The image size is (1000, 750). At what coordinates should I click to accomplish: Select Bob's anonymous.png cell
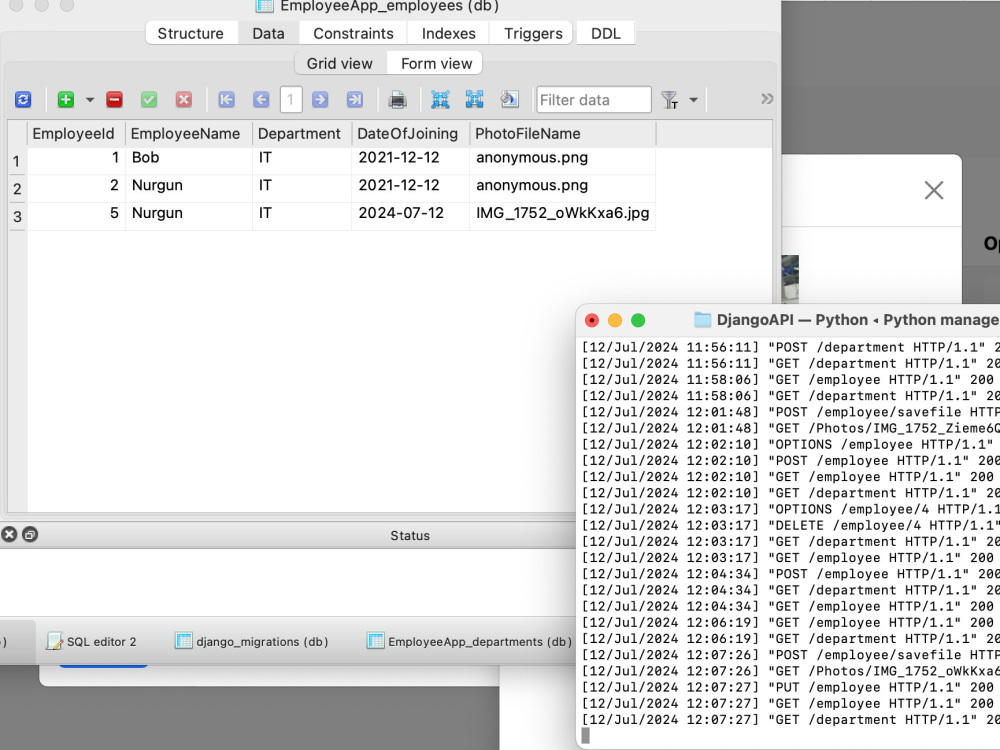tap(562, 158)
